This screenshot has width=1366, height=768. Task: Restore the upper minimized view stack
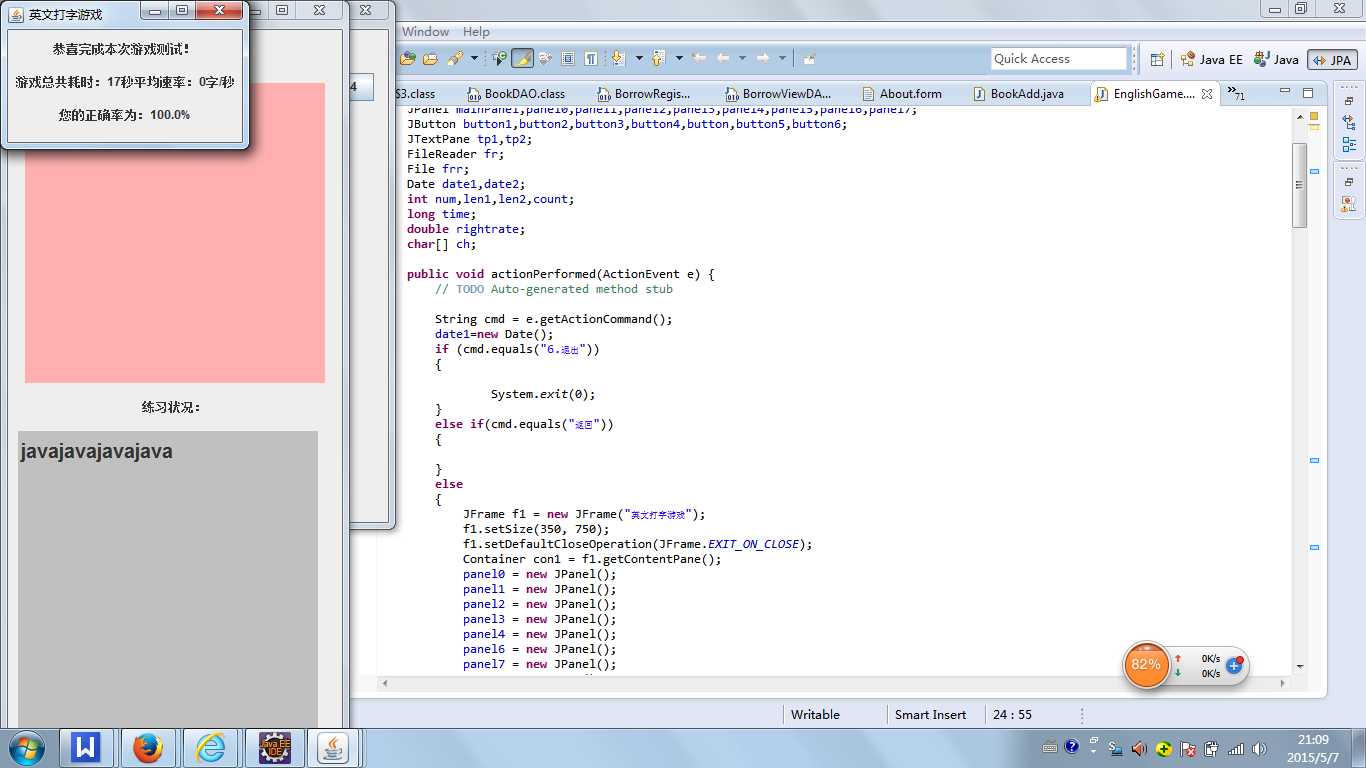(1348, 101)
